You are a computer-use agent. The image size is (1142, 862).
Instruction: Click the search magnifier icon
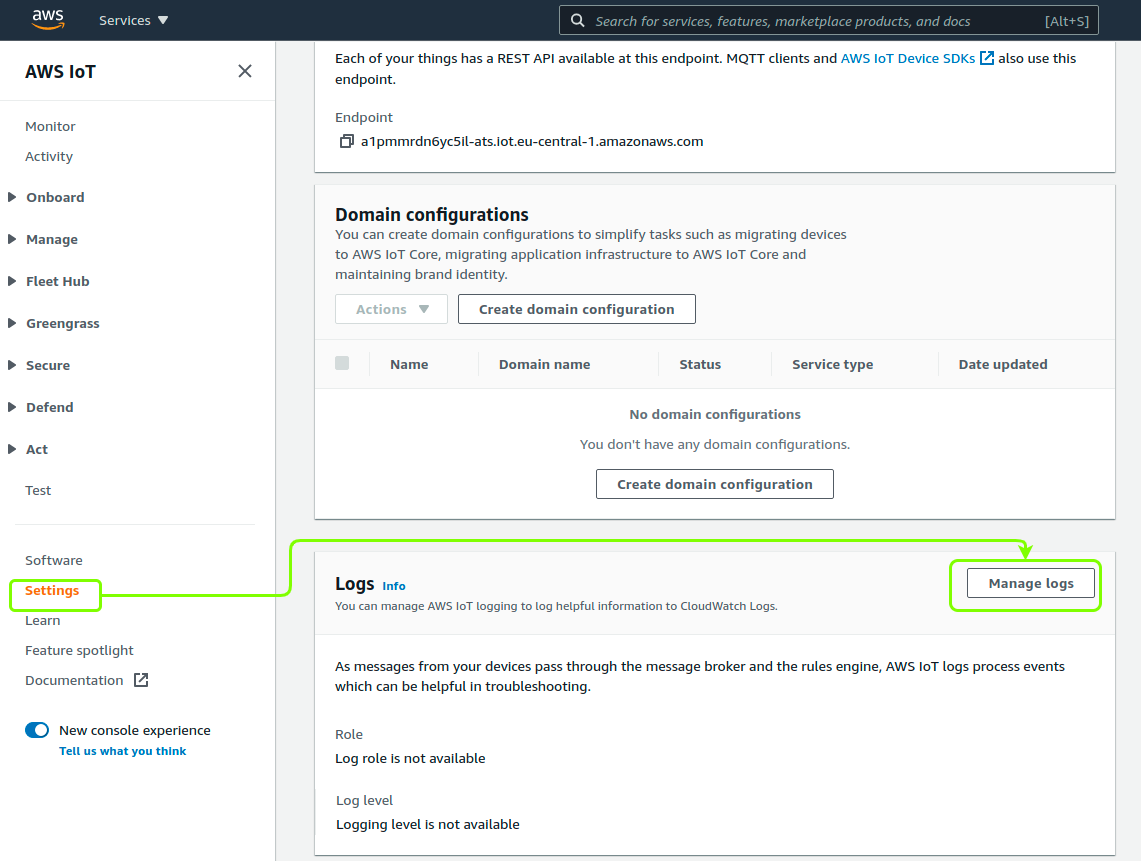(578, 20)
